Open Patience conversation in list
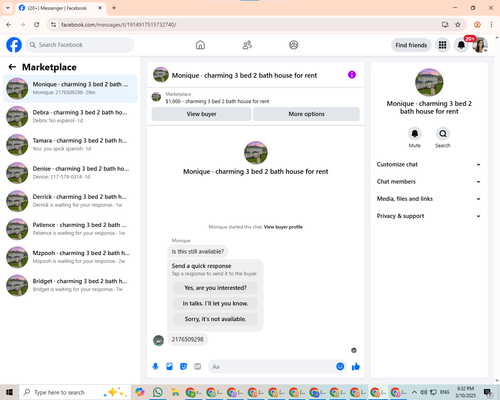This screenshot has width=500, height=400. coord(70,229)
